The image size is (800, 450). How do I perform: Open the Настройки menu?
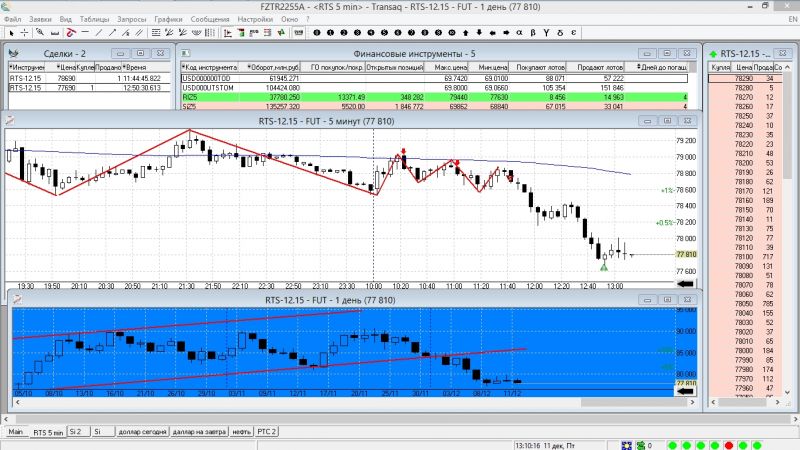pos(255,19)
